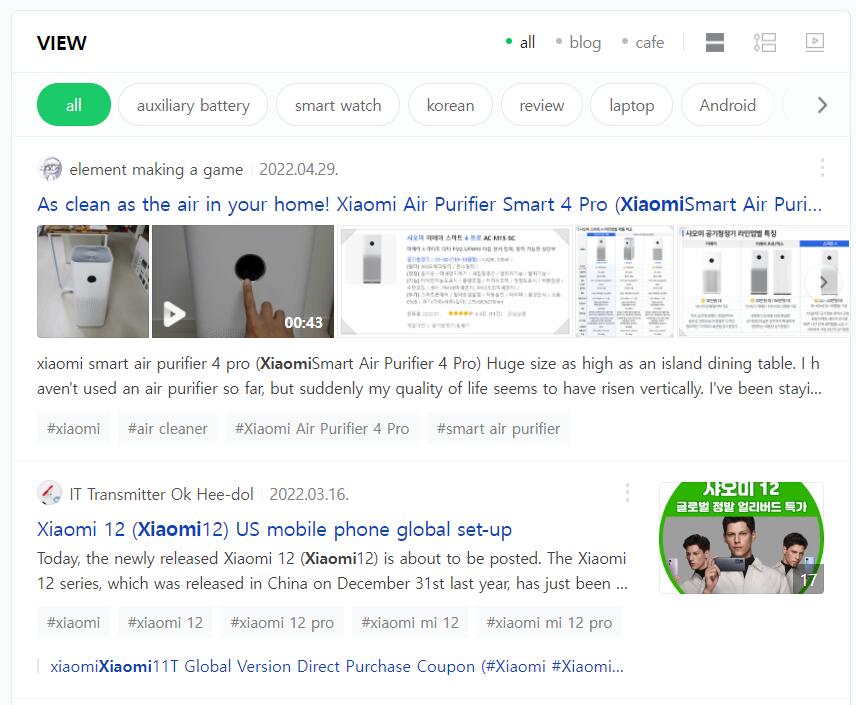This screenshot has height=705, width=856.
Task: Open the IT Transmitter Ok Hee-dol blog name
Action: (162, 494)
